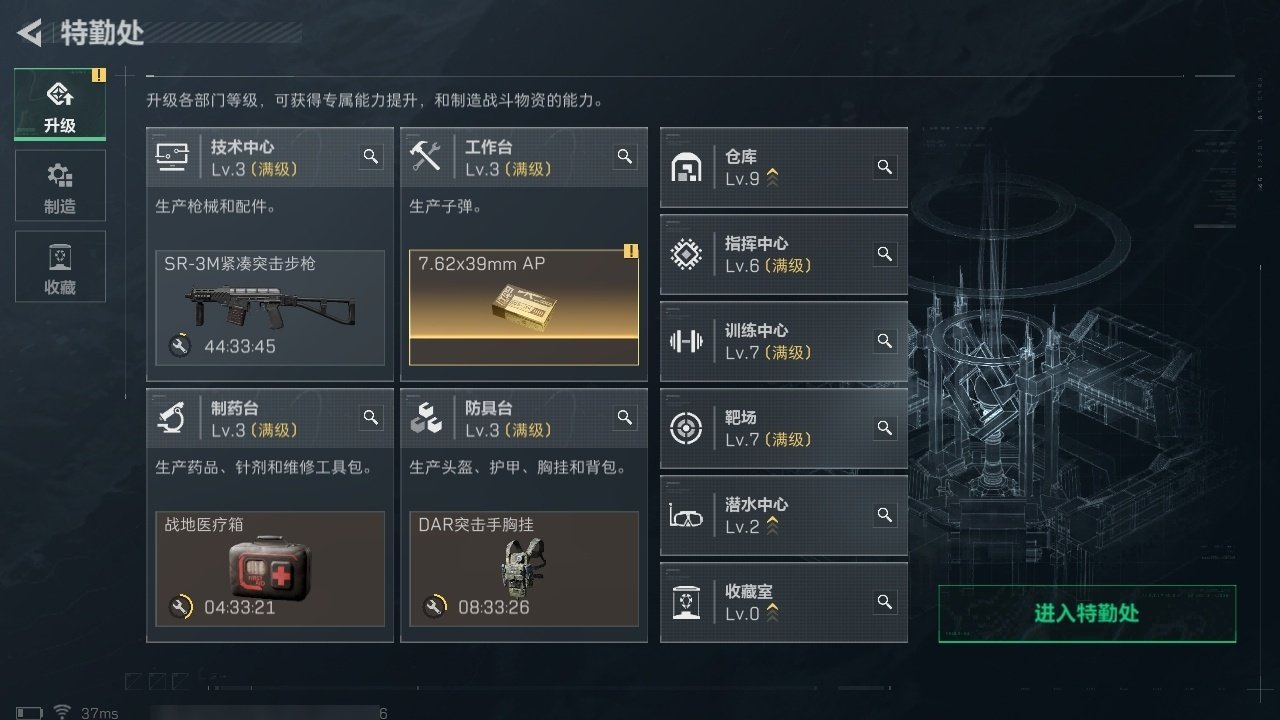Select the 收藏 sidebar tab
This screenshot has height=720, width=1280.
point(60,267)
